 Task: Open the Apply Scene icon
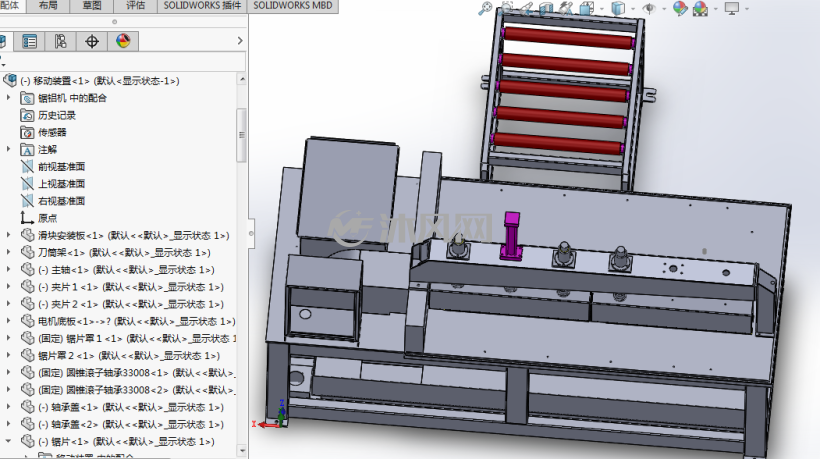[x=700, y=8]
